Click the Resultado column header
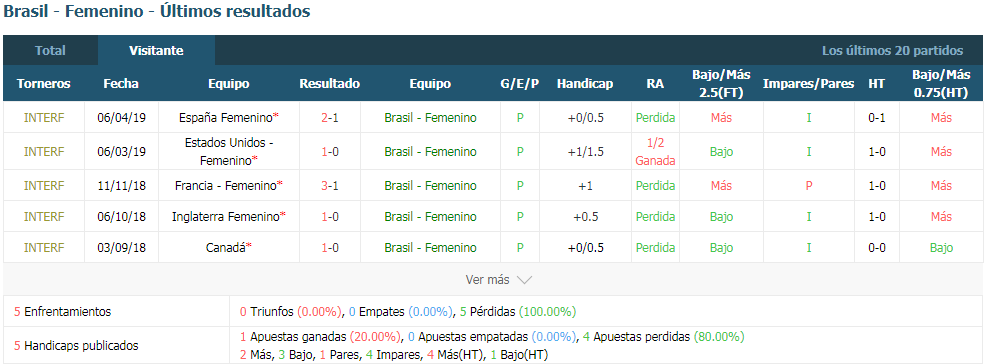Image resolution: width=984 pixels, height=364 pixels. pyautogui.click(x=329, y=83)
